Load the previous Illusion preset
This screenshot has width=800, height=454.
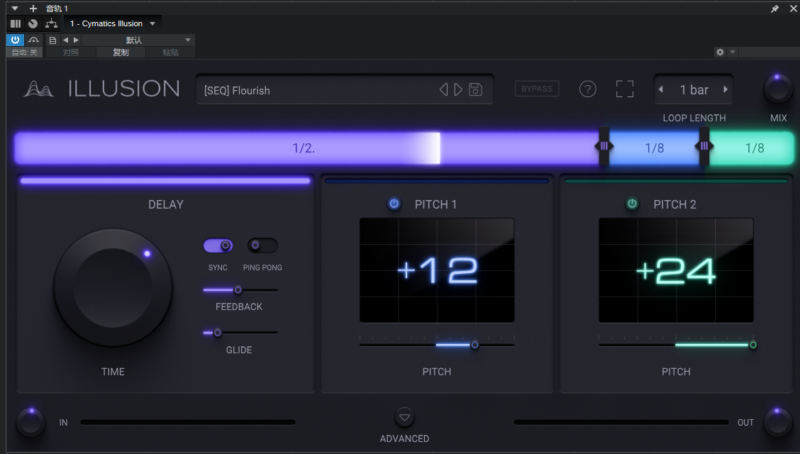pos(443,90)
